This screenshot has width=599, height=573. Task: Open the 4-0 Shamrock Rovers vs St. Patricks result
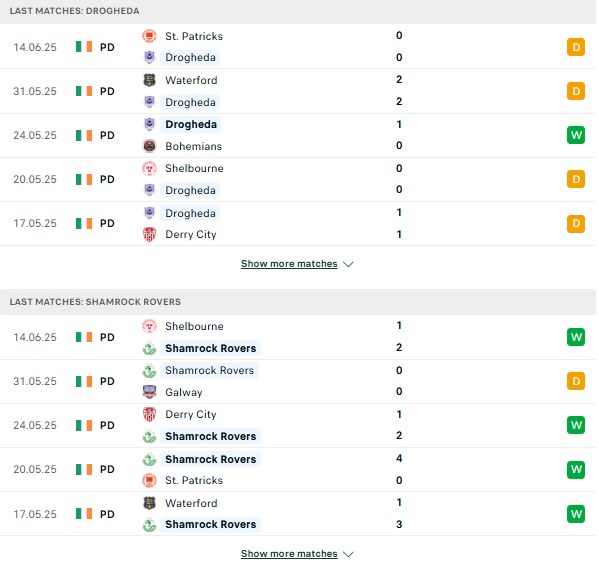[x=399, y=469]
